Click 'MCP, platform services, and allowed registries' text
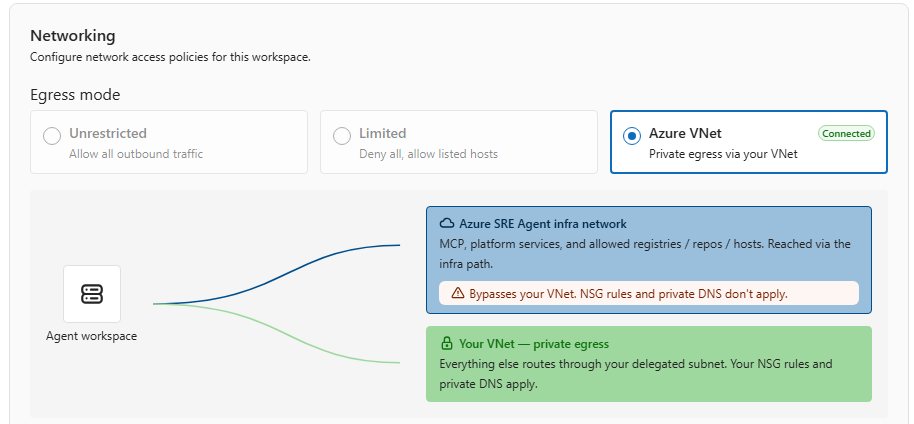Viewport: 914px width, 424px height. coord(645,254)
